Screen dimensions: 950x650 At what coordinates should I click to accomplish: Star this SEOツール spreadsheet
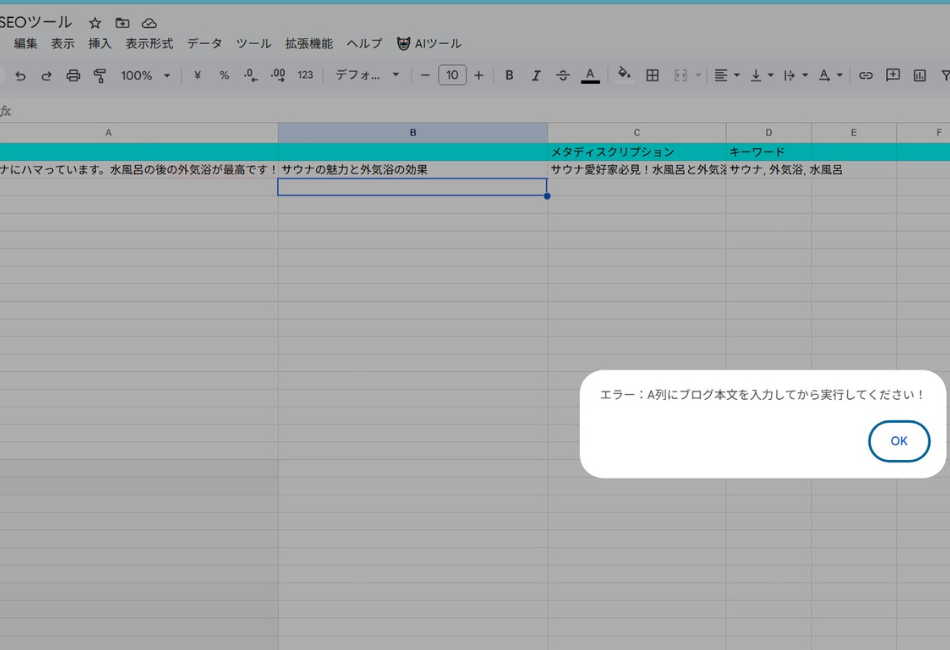pyautogui.click(x=95, y=23)
